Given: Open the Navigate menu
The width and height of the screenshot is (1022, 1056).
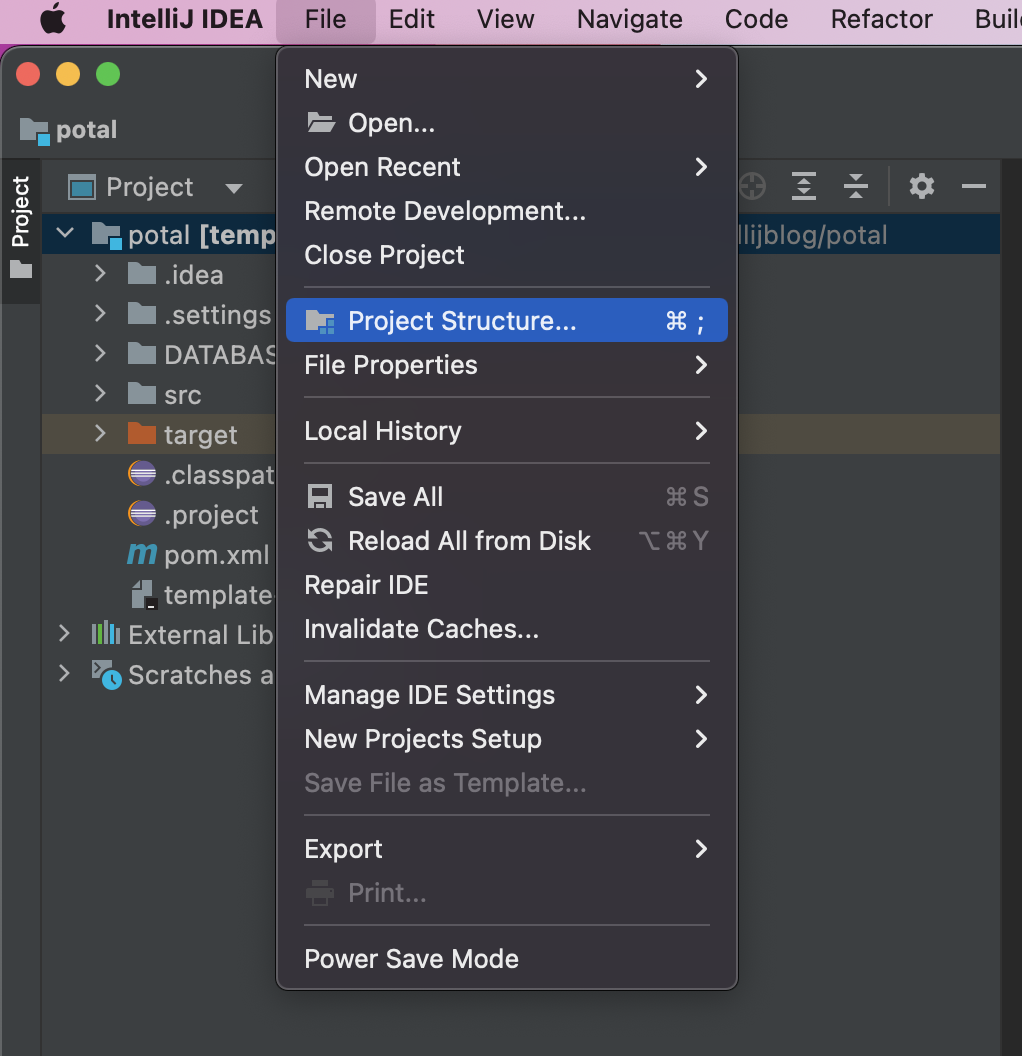Looking at the screenshot, I should [629, 19].
